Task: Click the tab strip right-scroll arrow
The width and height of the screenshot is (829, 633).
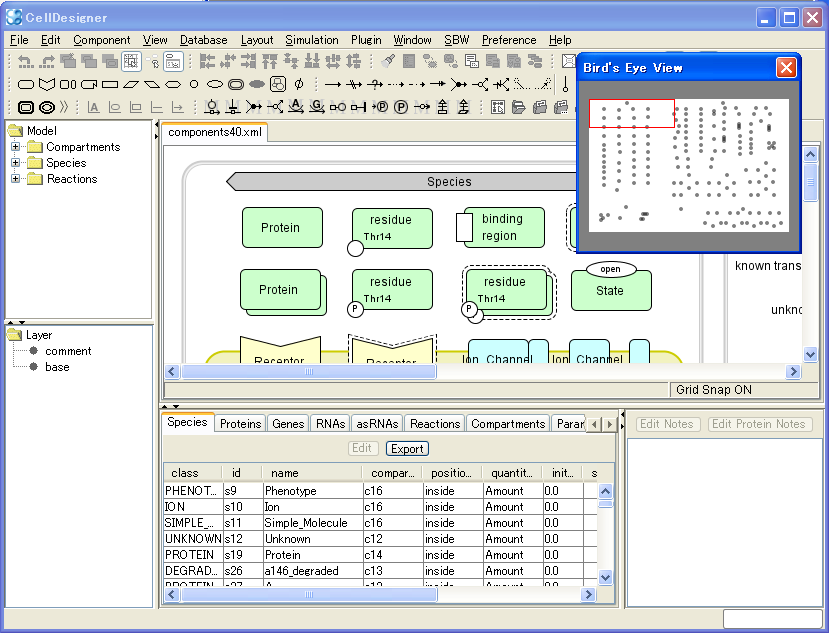Action: click(x=610, y=424)
